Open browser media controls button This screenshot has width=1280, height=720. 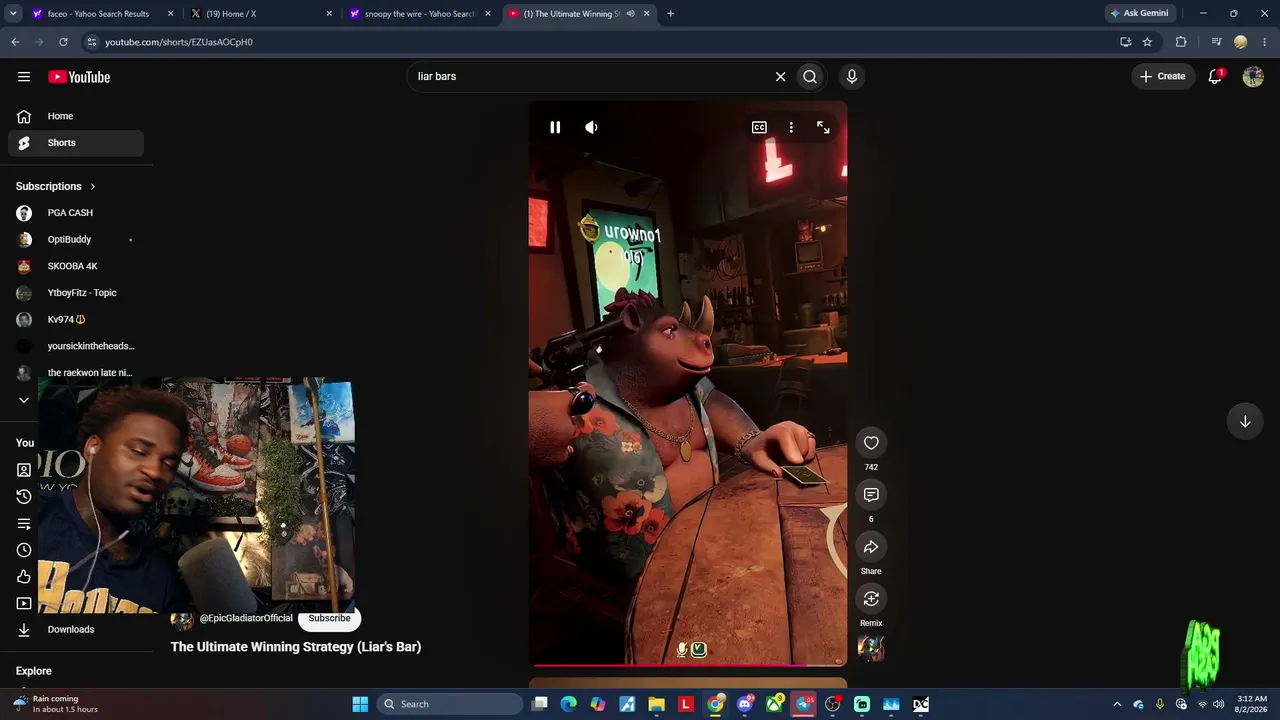point(1216,42)
